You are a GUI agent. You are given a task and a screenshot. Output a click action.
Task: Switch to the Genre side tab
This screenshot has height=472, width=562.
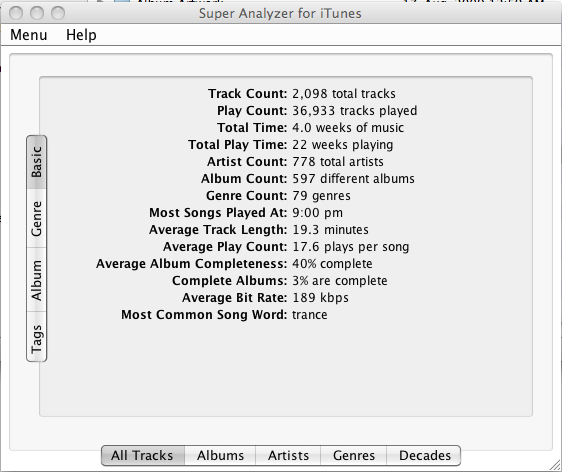[37, 218]
